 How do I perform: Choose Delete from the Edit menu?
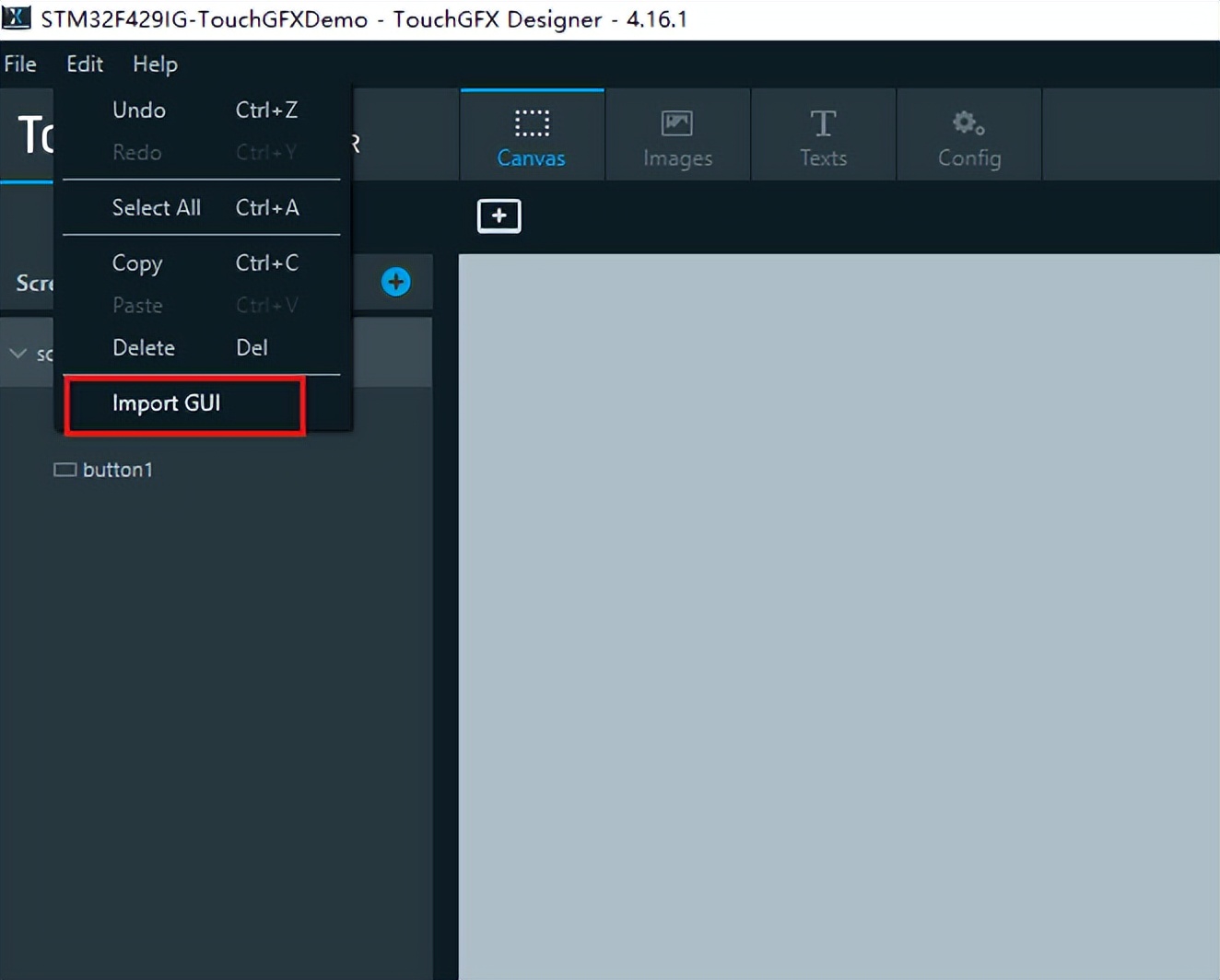[x=202, y=348]
